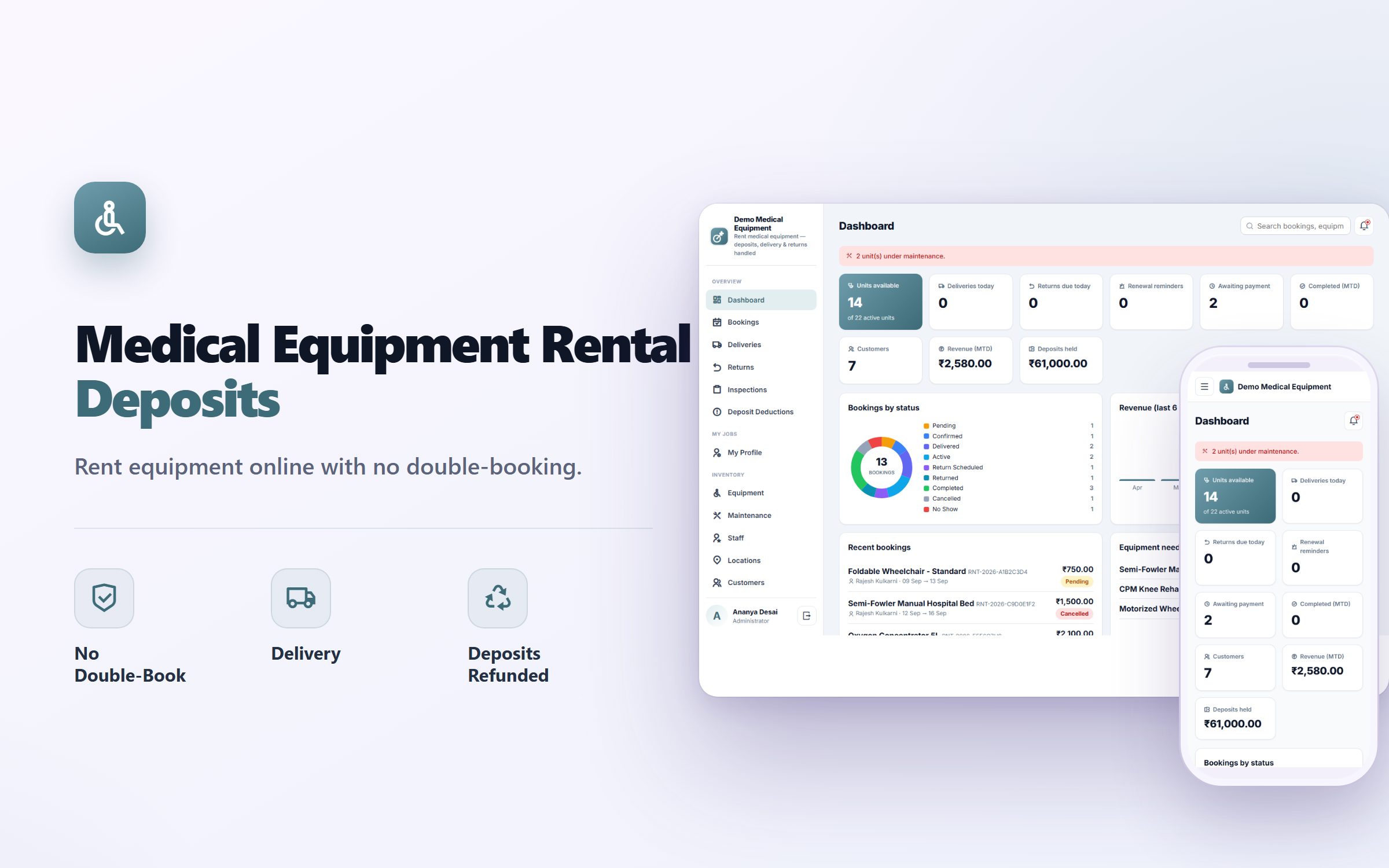
Task: Click the Cancelled status badge
Action: point(1074,614)
